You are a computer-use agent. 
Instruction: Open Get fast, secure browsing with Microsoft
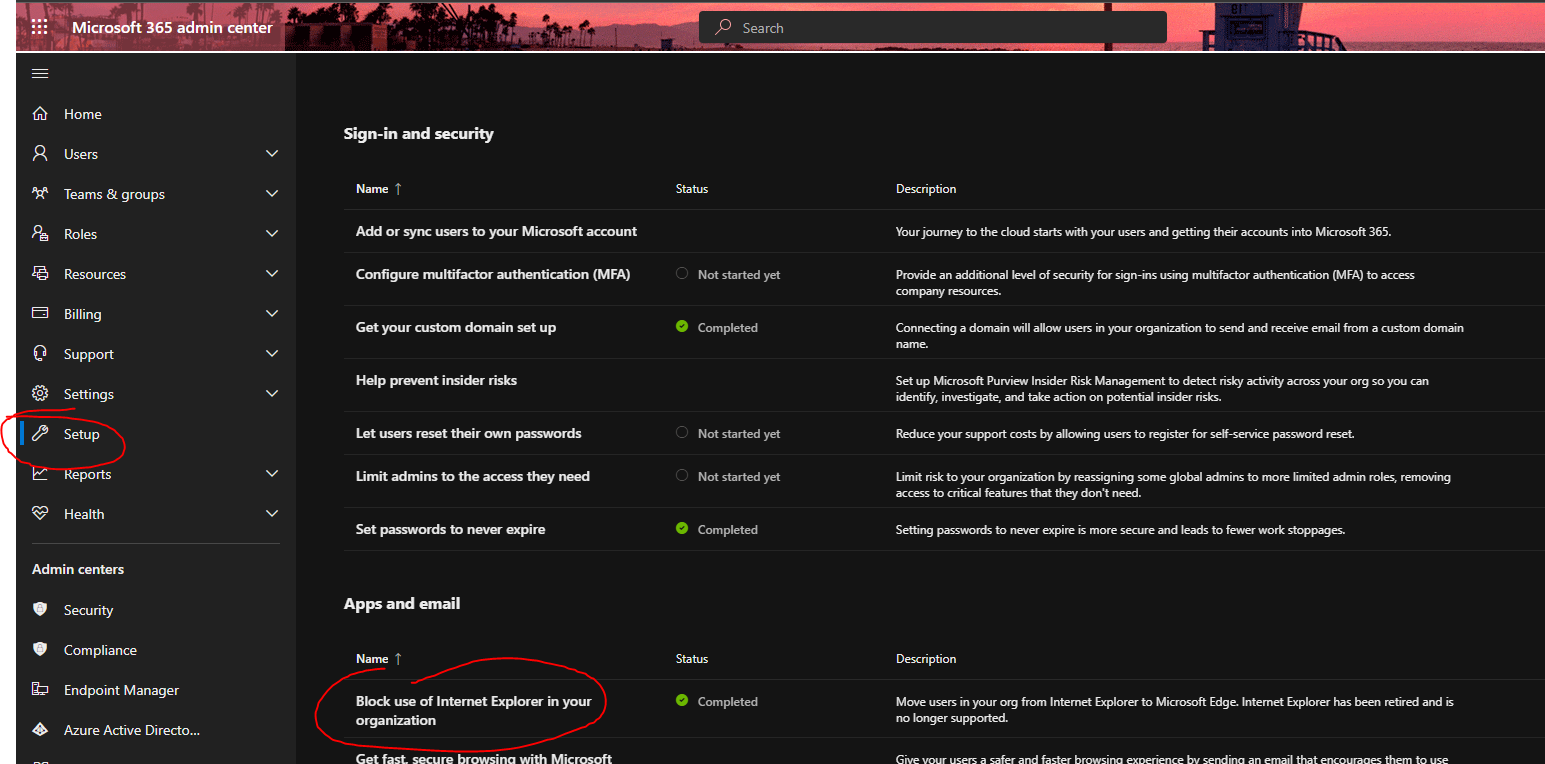[x=484, y=758]
